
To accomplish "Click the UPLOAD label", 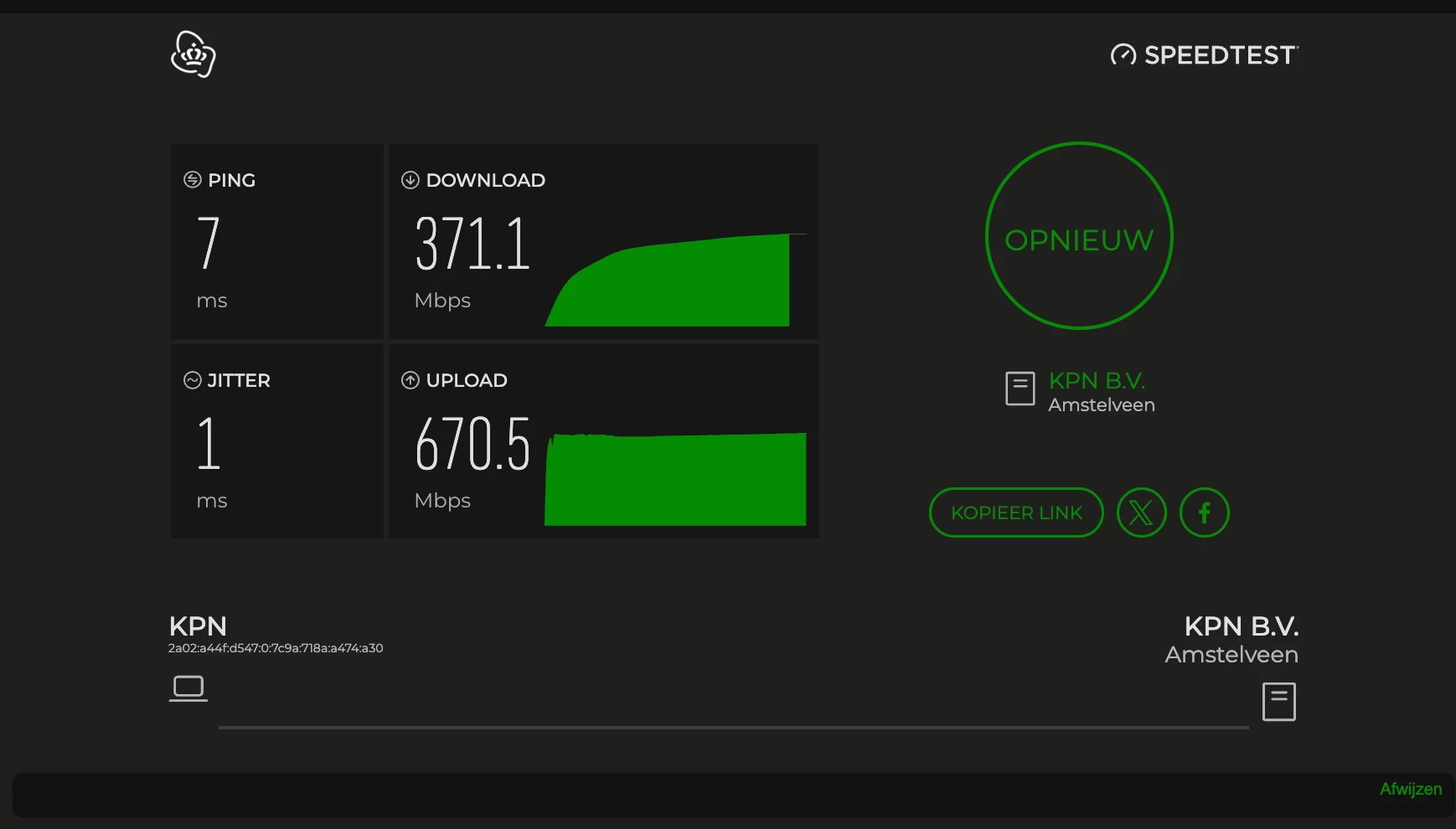I will [x=467, y=380].
